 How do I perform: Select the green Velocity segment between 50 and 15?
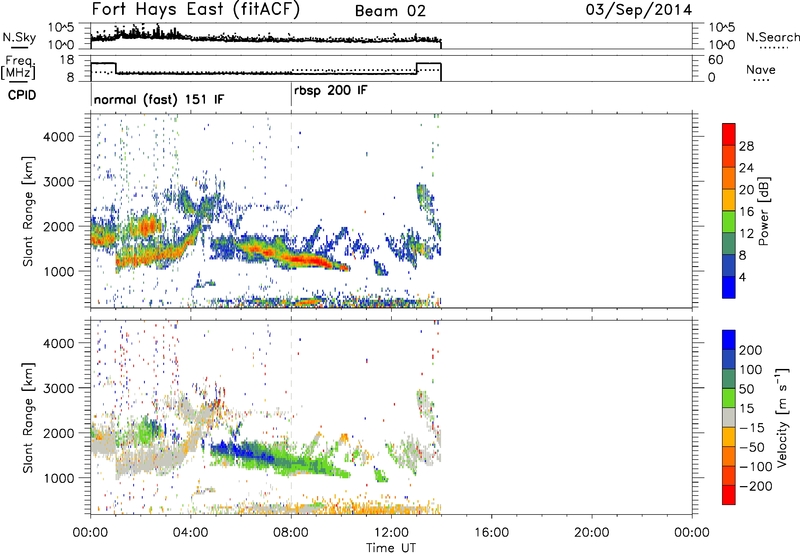(x=729, y=398)
